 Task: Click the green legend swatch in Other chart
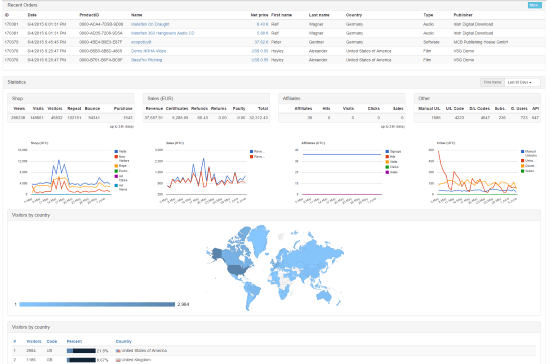click(x=522, y=171)
